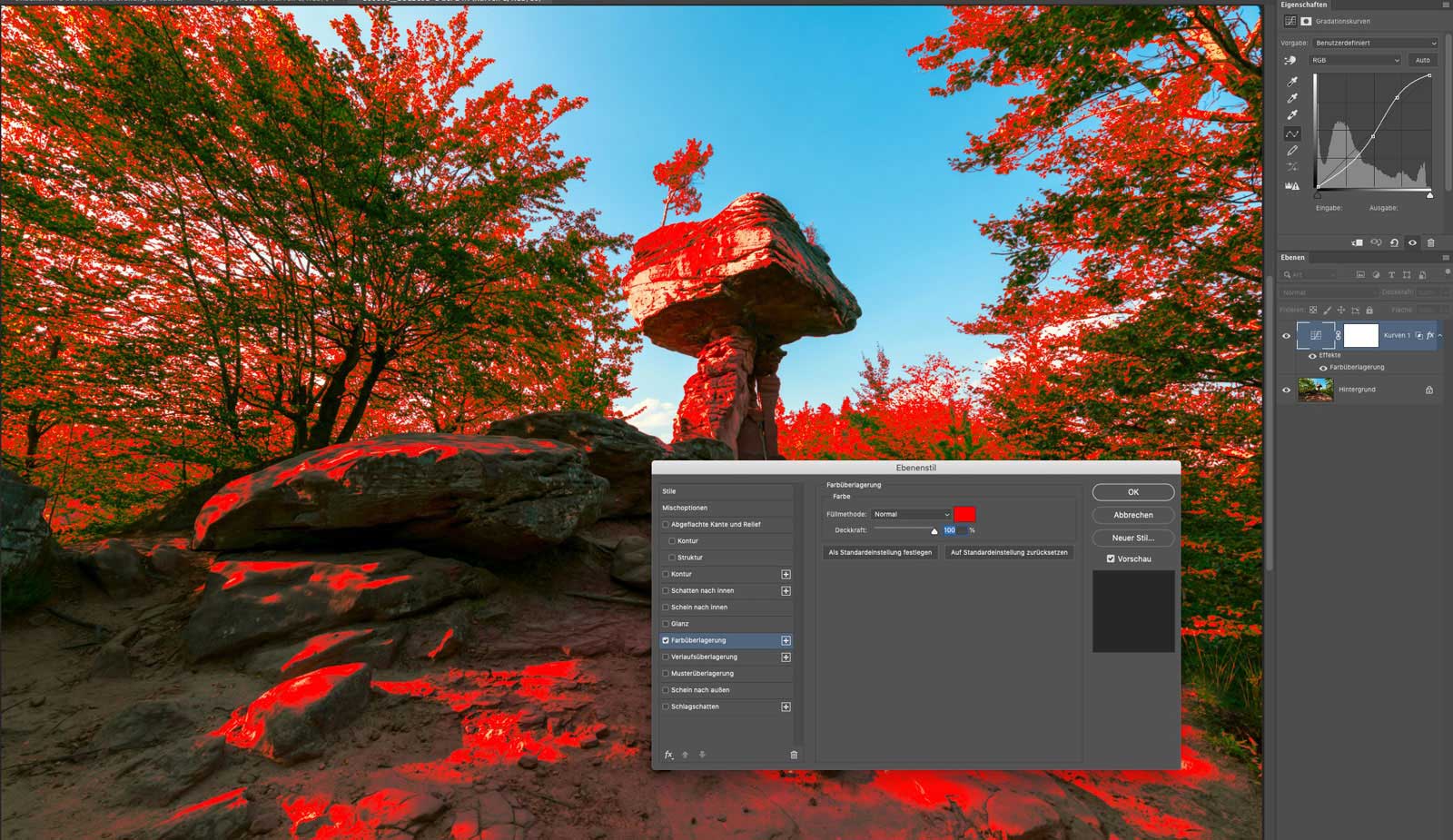Screen dimensions: 1453x840
Task: Select Mischoptionen in the styles list
Action: [x=685, y=508]
